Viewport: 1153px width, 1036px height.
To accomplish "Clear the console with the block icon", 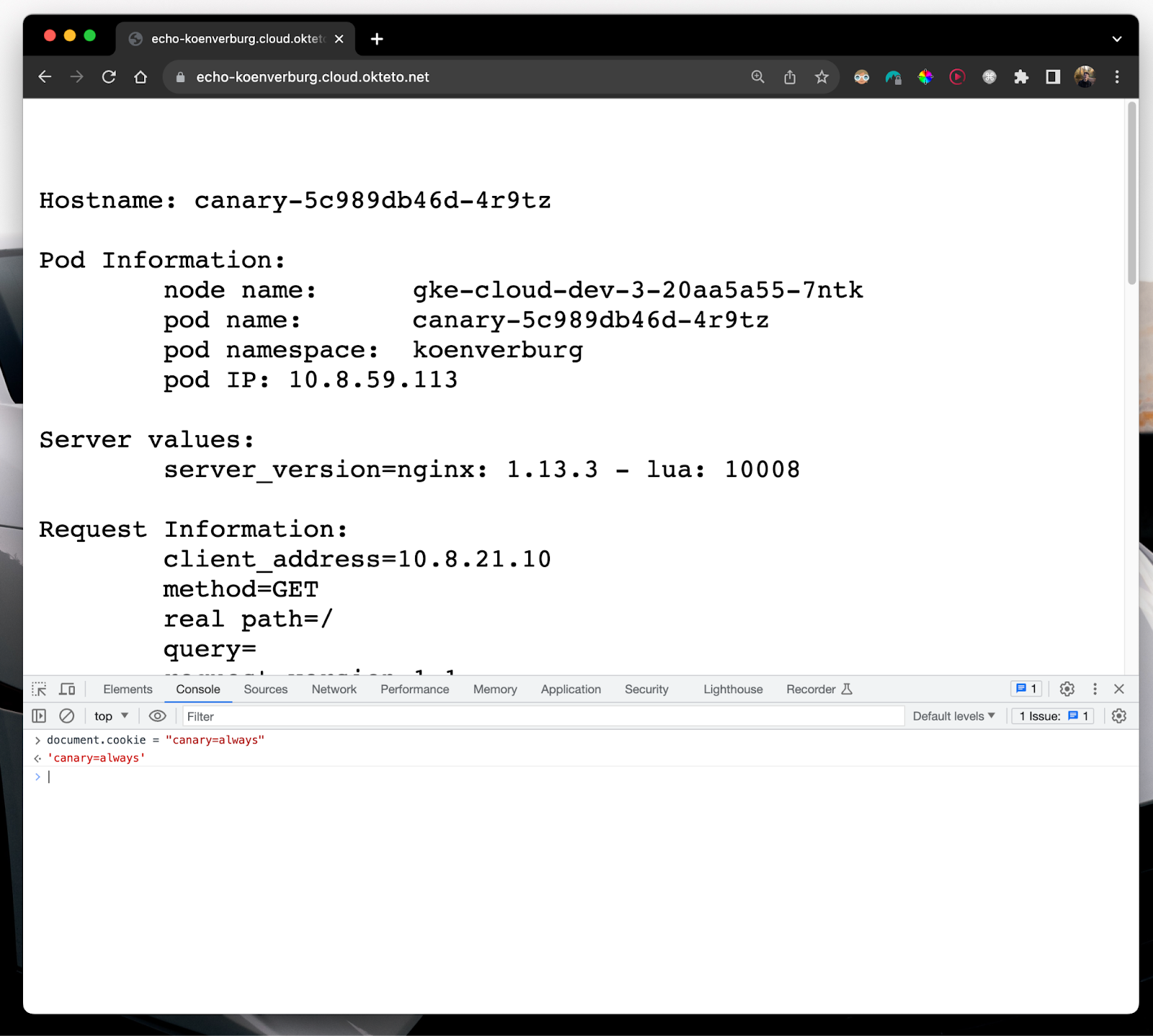I will [67, 715].
